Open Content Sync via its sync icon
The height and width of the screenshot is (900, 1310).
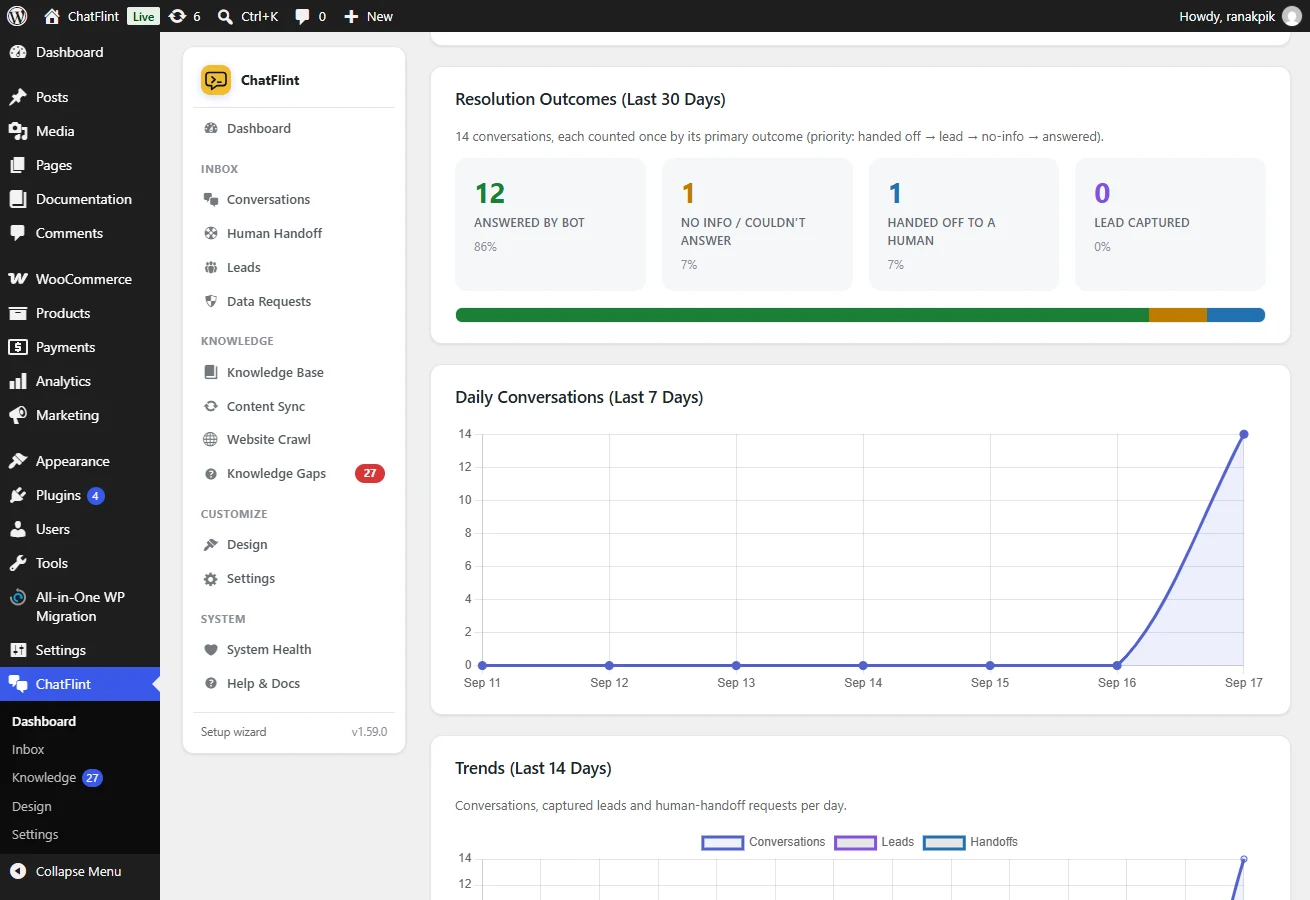(211, 406)
